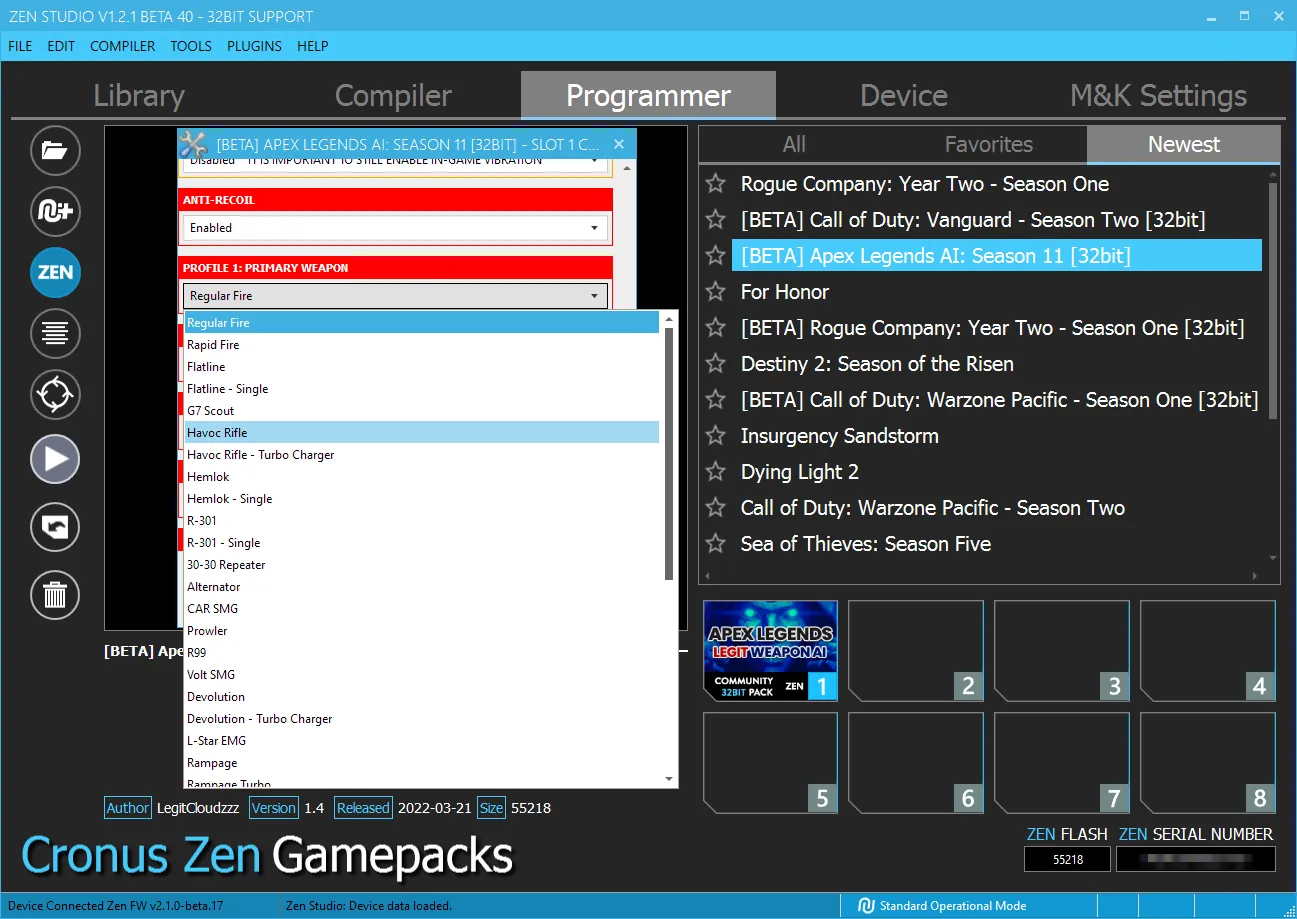Collapse the Profile 1 Primary Weapon dropdown
1297x919 pixels.
pos(396,296)
